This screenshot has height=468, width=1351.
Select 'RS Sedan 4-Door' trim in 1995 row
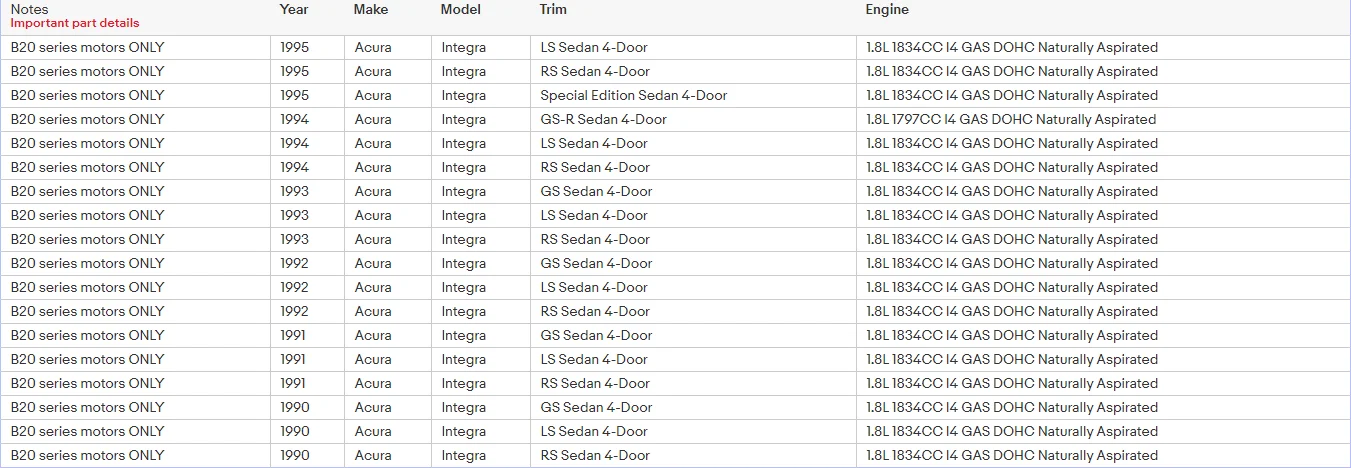pos(595,71)
